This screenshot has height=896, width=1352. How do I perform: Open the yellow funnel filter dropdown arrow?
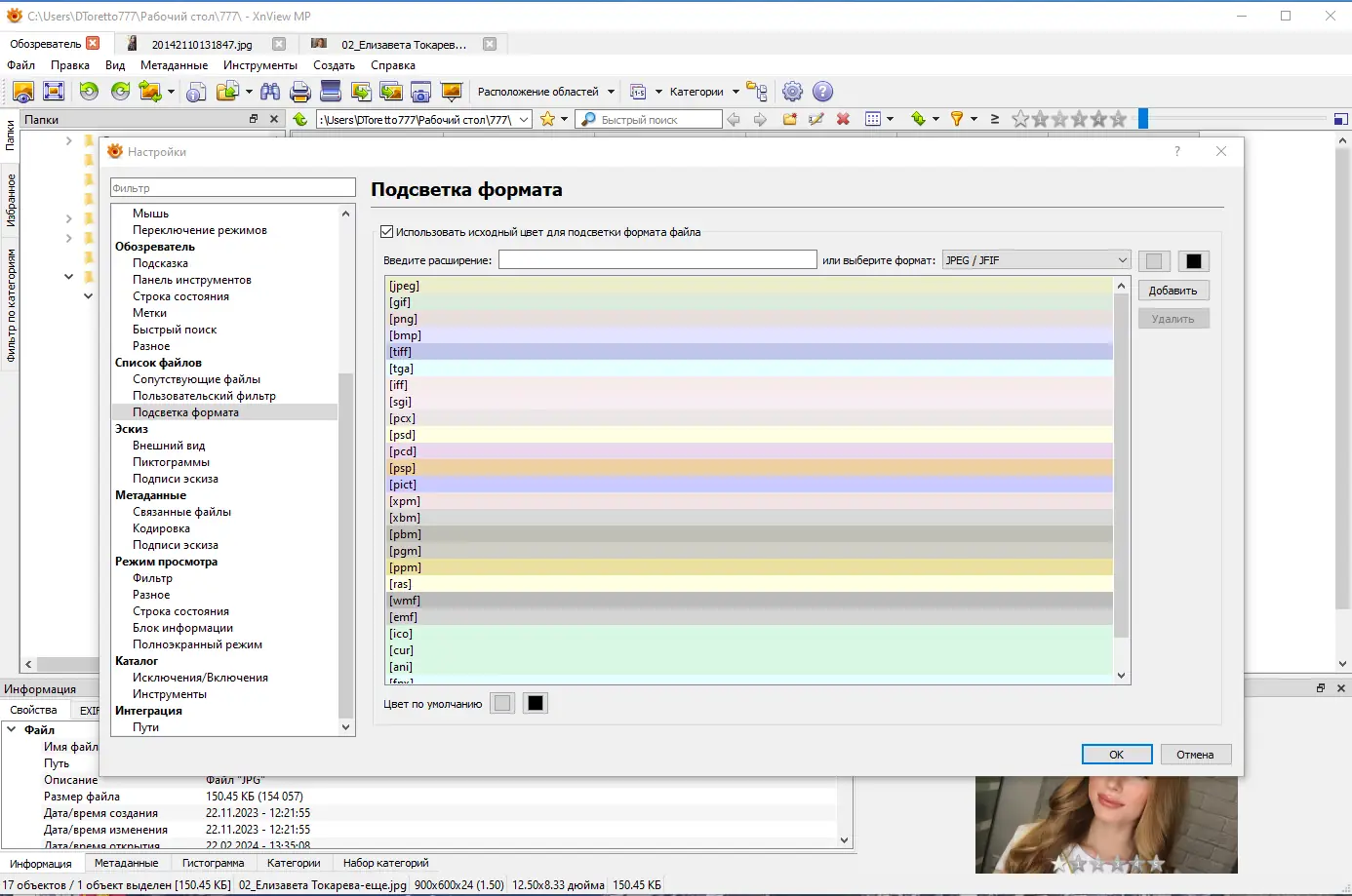pos(974,119)
